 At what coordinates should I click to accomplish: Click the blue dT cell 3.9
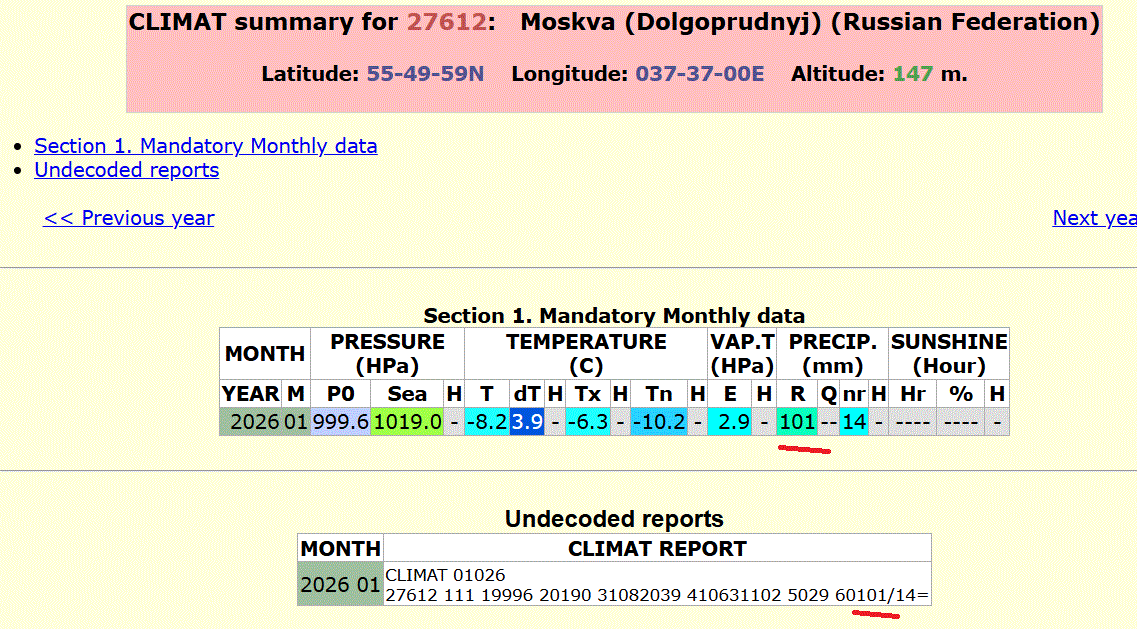click(527, 422)
